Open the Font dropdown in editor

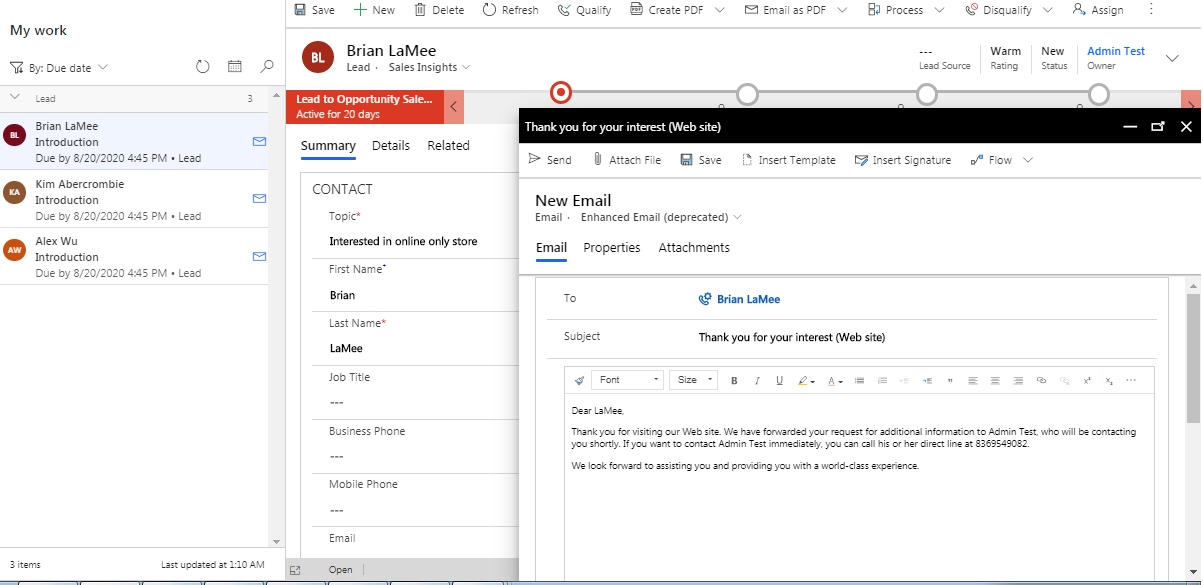[628, 380]
